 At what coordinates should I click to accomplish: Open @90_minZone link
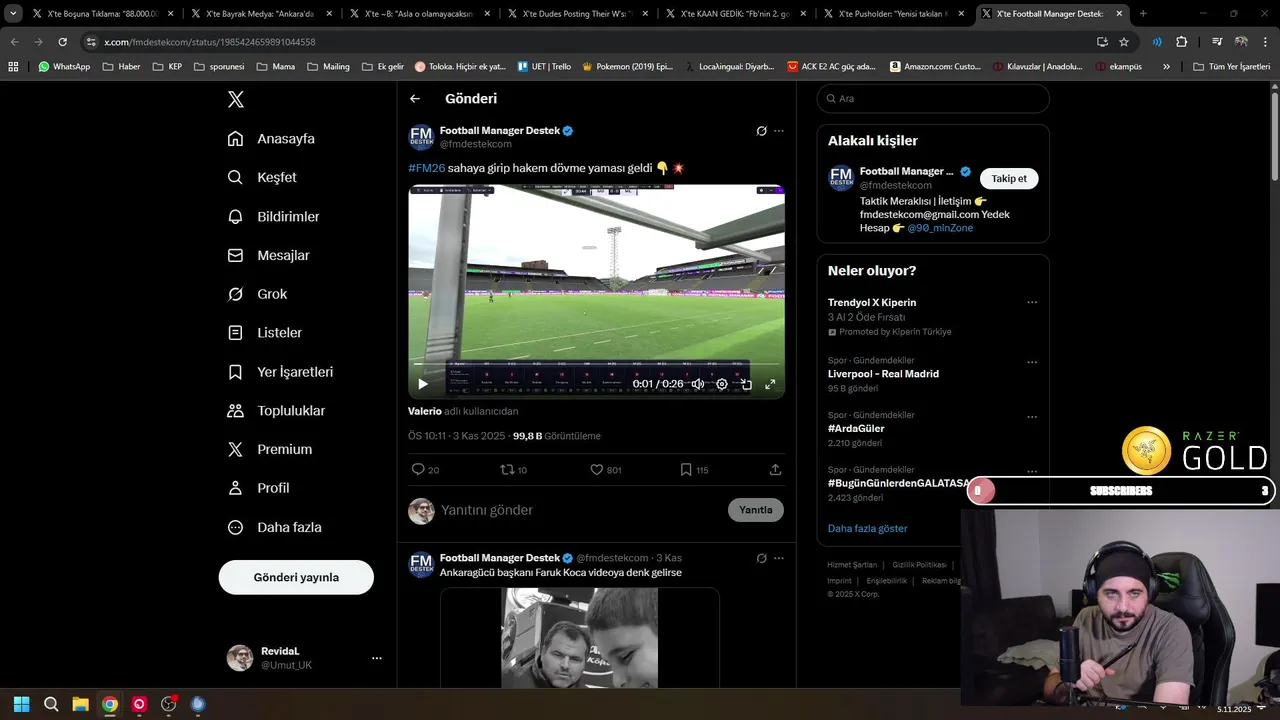[940, 228]
